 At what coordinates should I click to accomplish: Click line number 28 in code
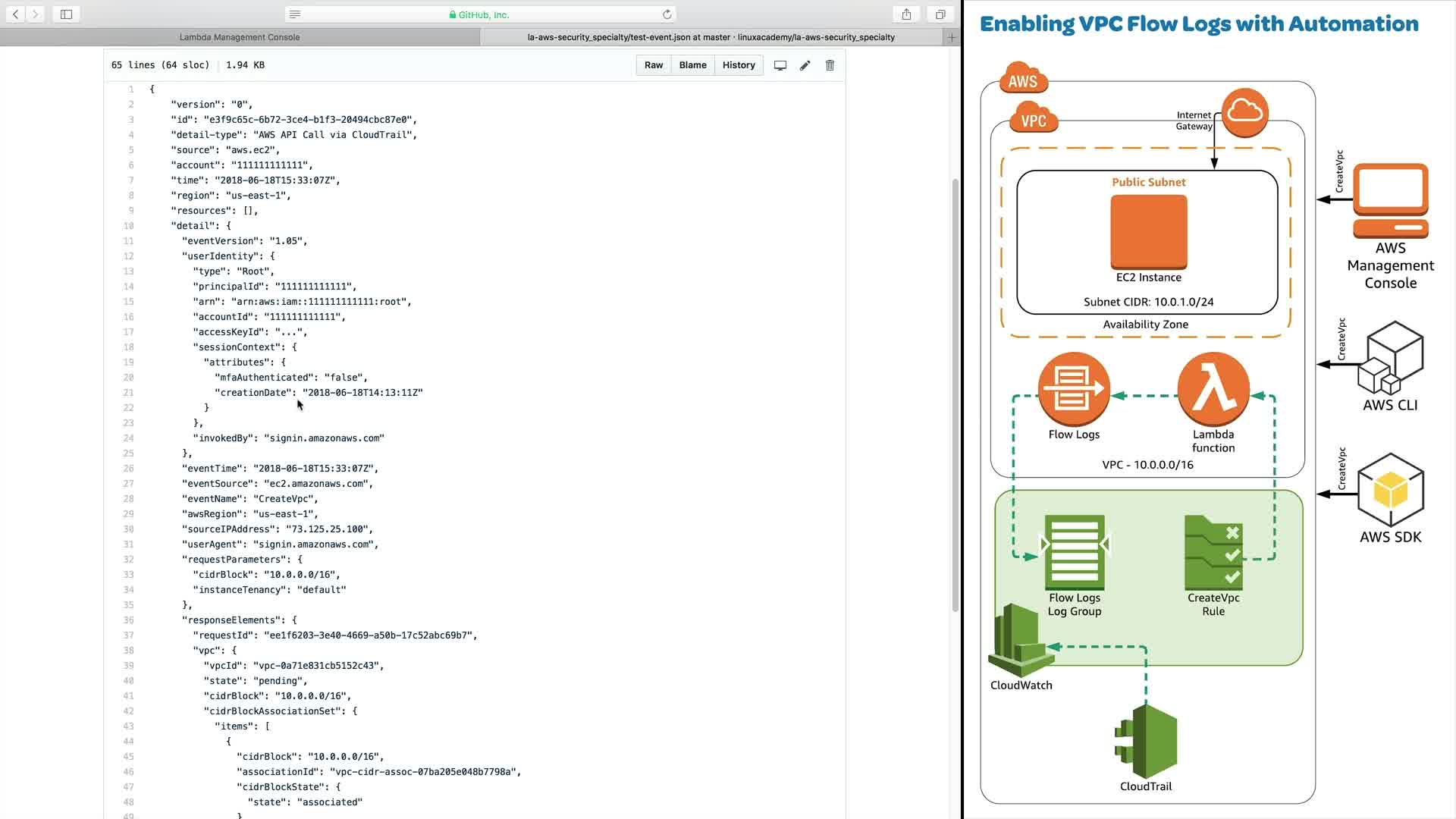[128, 499]
